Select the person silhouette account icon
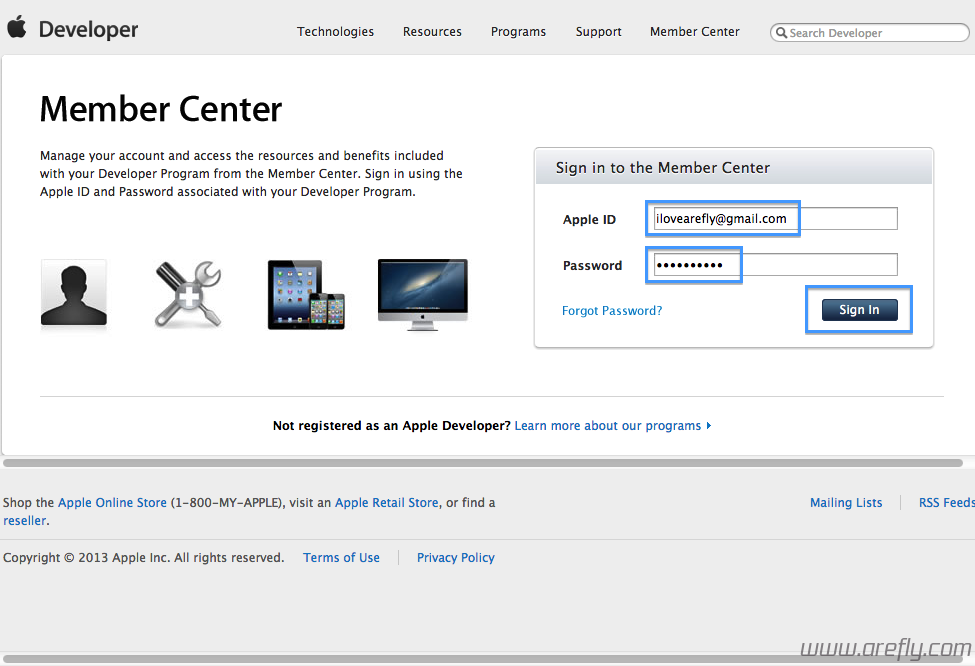Image resolution: width=975 pixels, height=666 pixels. [74, 294]
